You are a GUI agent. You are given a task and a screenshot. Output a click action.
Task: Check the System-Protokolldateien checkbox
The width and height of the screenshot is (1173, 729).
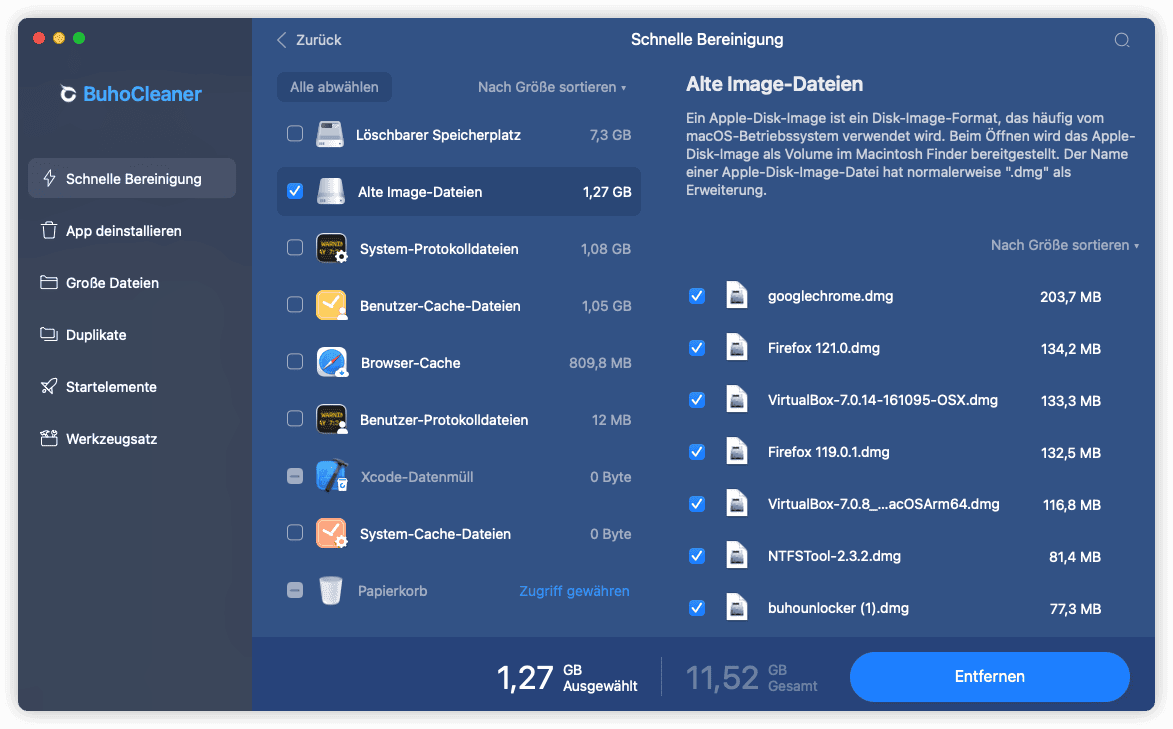coord(295,248)
